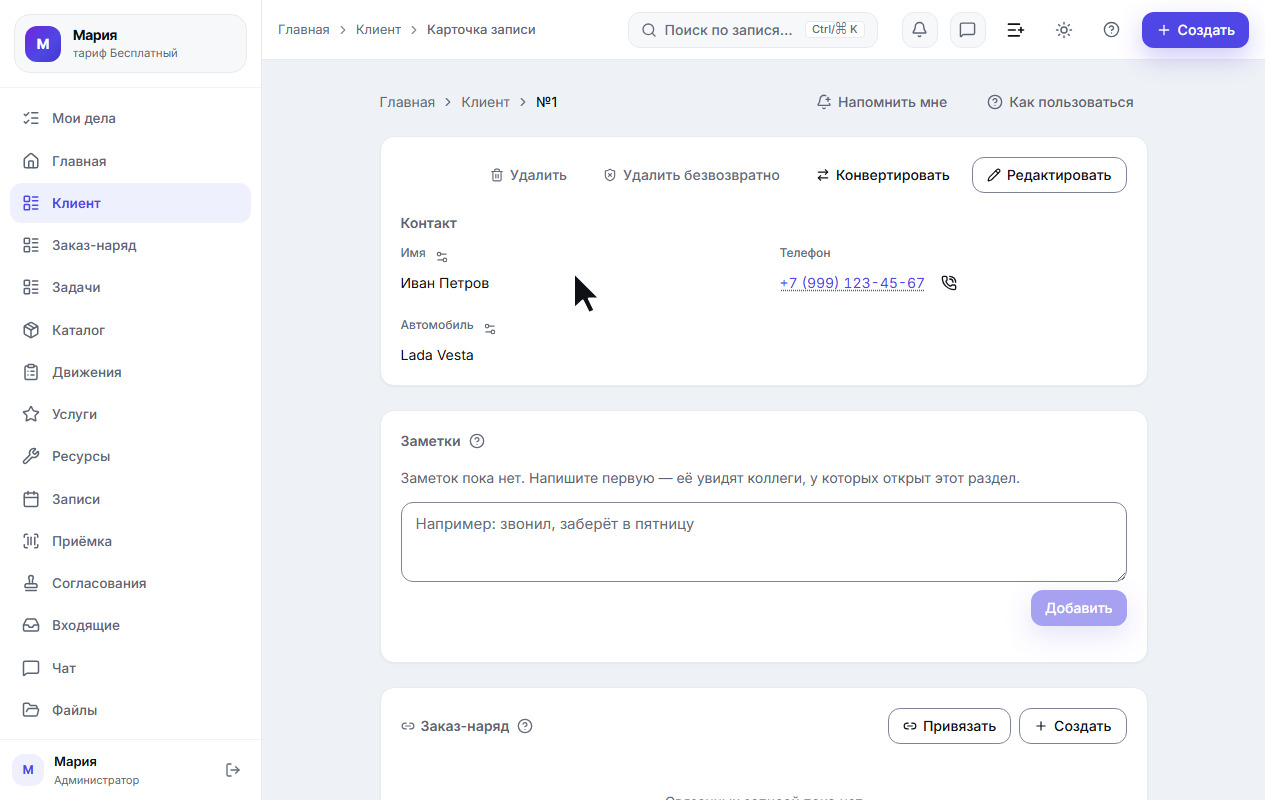The image size is (1280, 800).
Task: Click phone number +7 (999) 123-45-67
Action: 852,283
